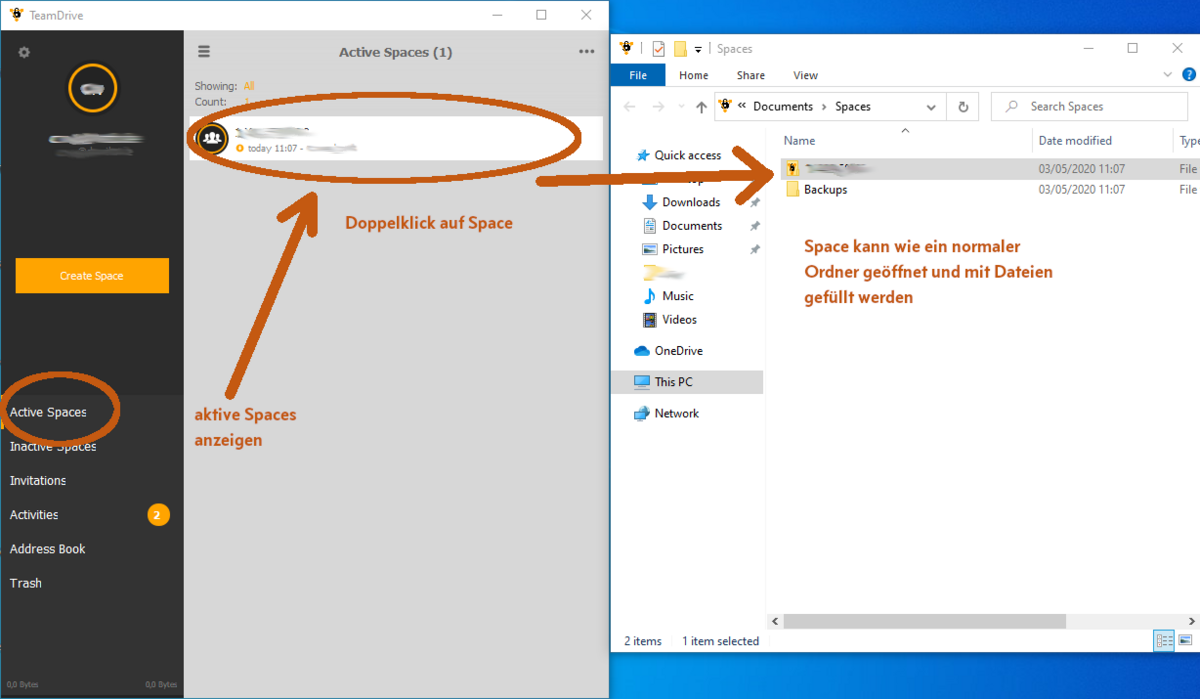Open OneDrive in navigation pane
Screen dimensions: 1200x699
pos(679,351)
